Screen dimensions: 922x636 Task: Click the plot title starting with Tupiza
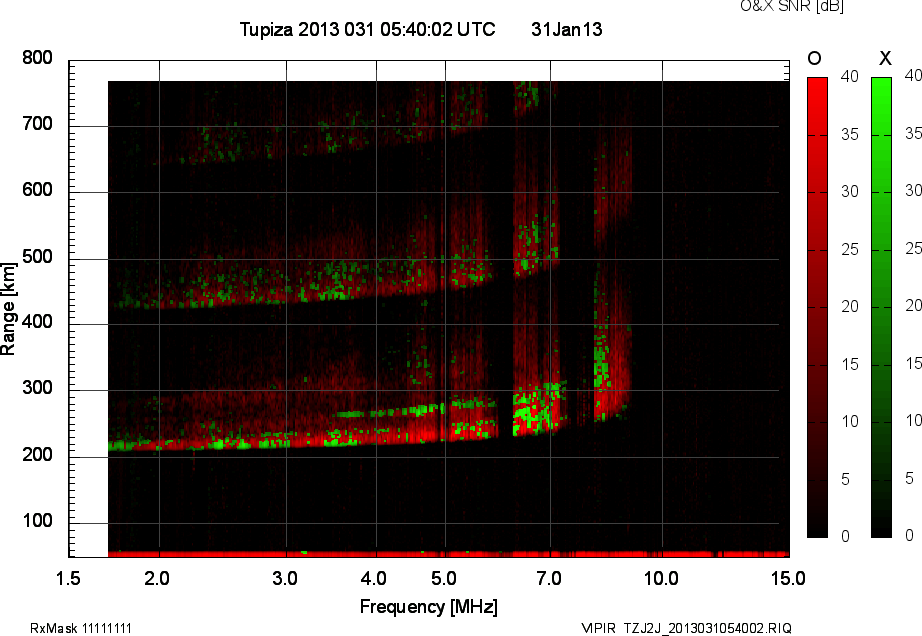point(367,30)
